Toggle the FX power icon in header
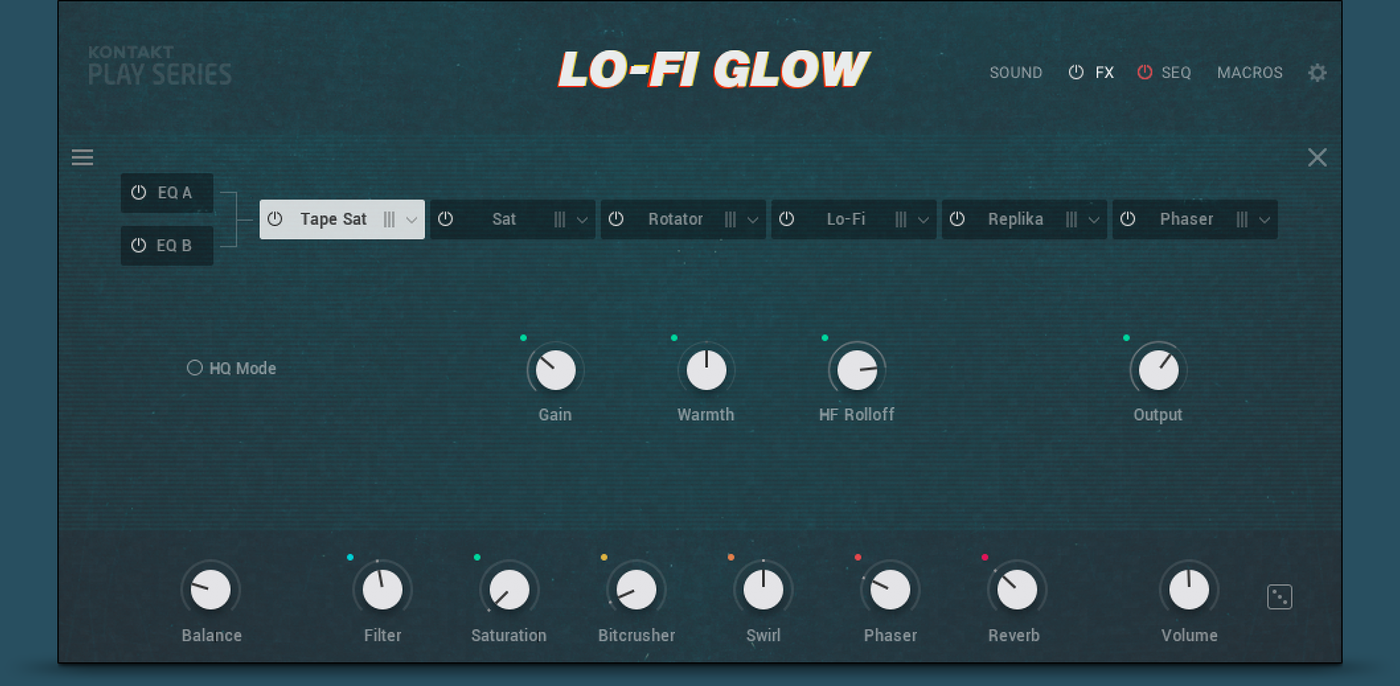 [1076, 72]
